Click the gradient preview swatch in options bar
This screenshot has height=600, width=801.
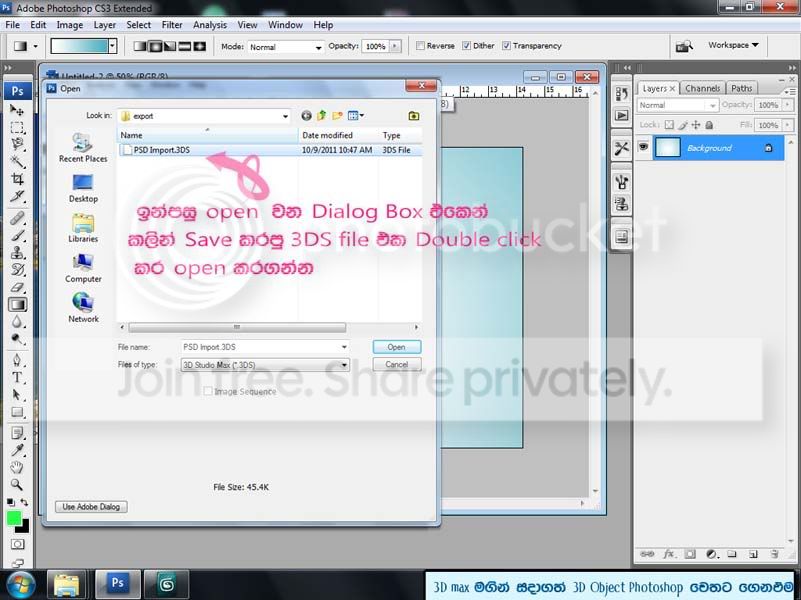[79, 46]
